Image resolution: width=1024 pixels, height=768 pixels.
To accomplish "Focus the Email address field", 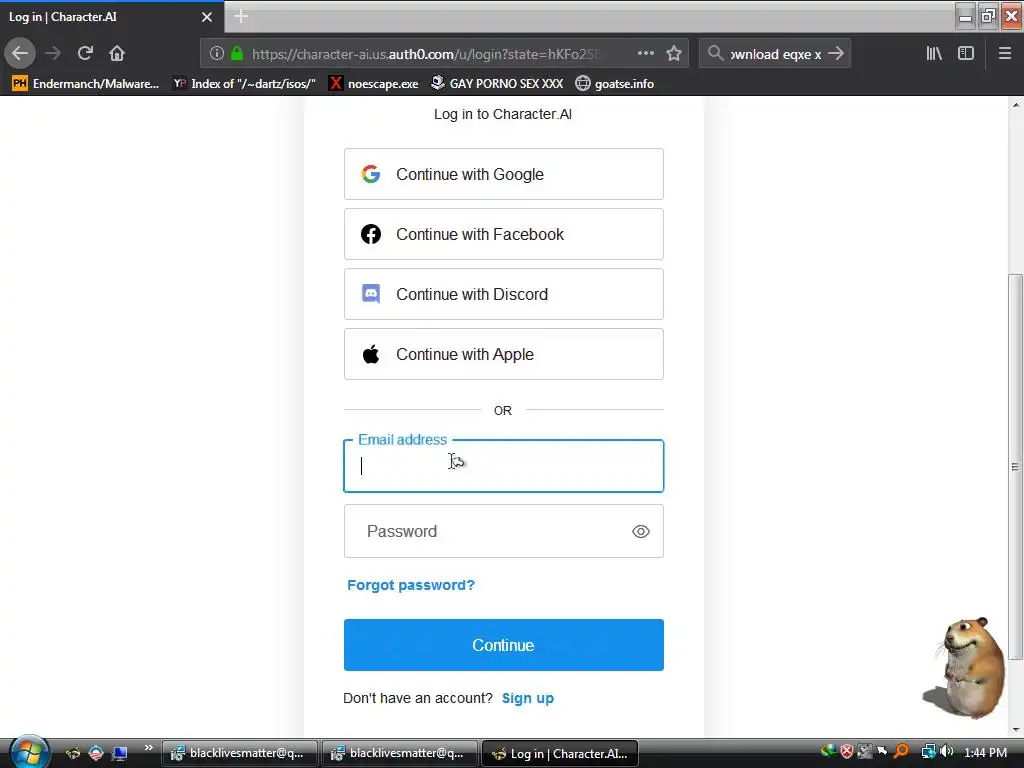I will 504,466.
